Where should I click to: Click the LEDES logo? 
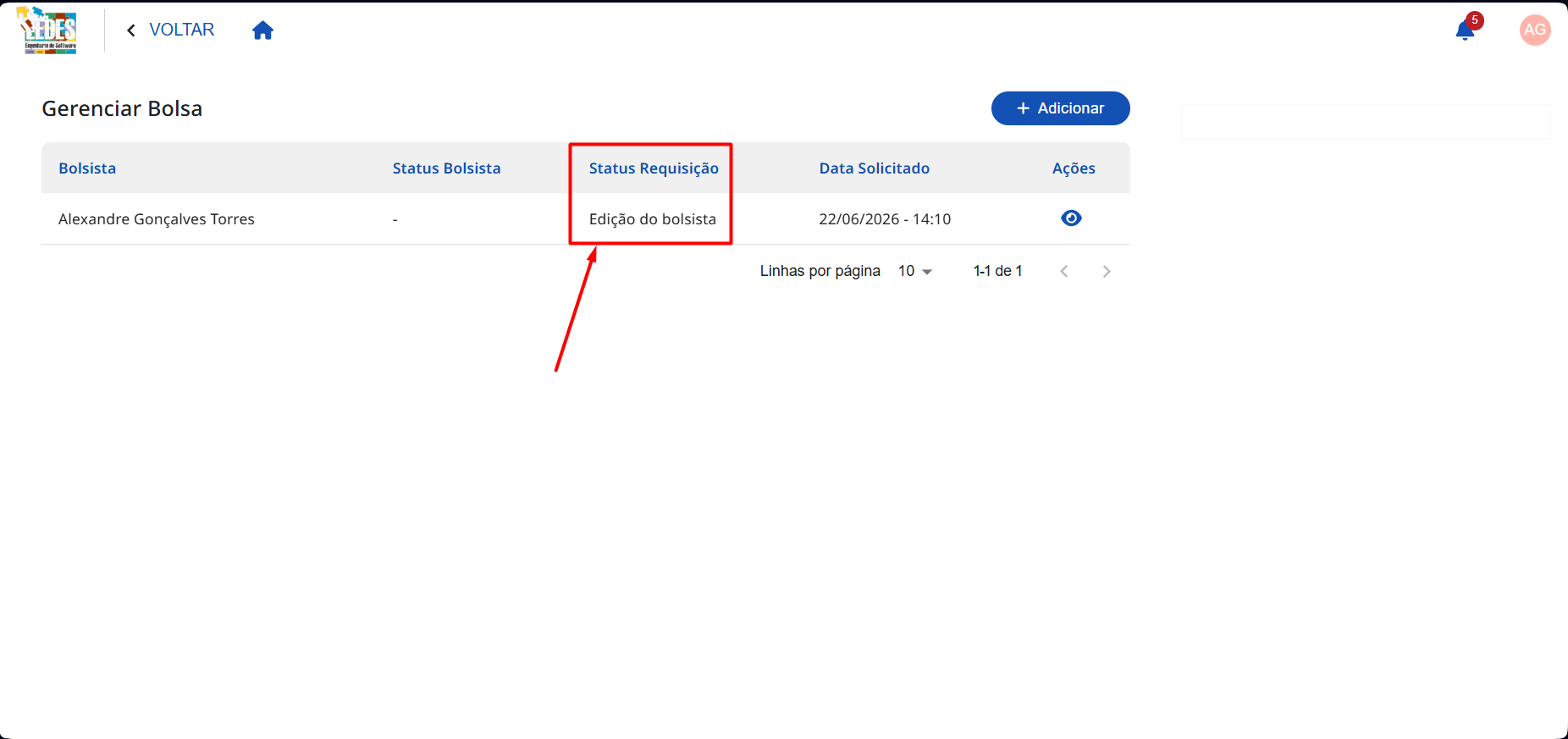(x=47, y=30)
